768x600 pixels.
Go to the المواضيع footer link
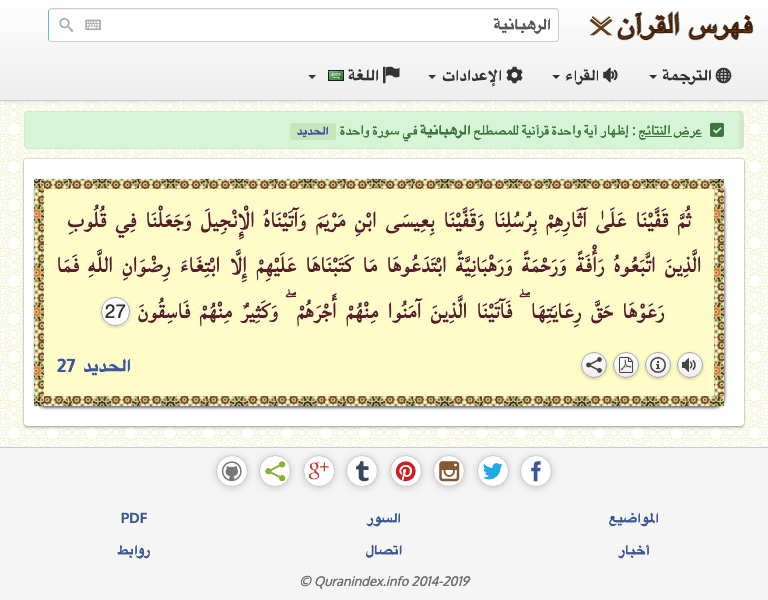tap(634, 518)
